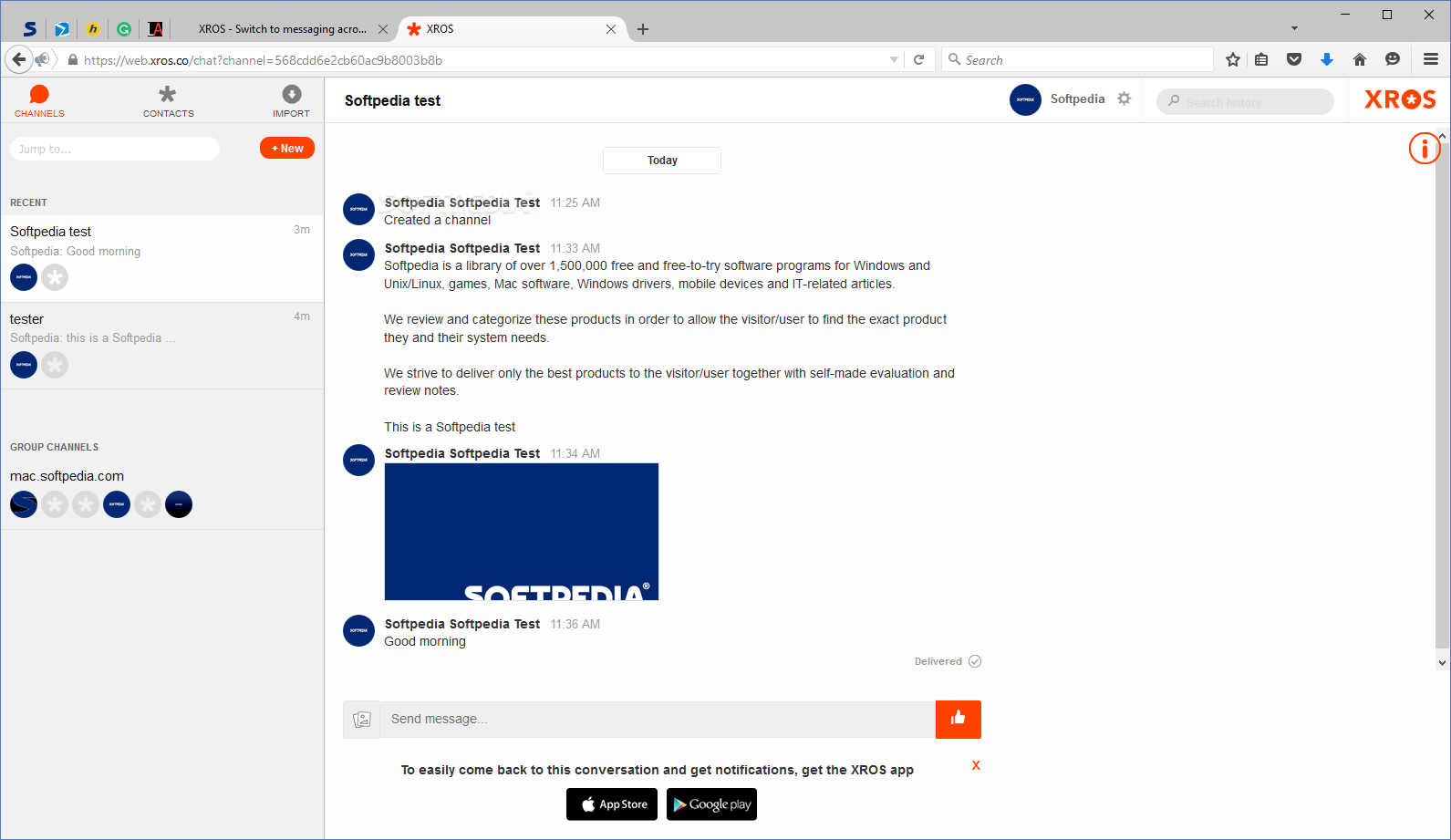Focus the Jump to search field
The height and width of the screenshot is (840, 1451).
click(x=115, y=149)
